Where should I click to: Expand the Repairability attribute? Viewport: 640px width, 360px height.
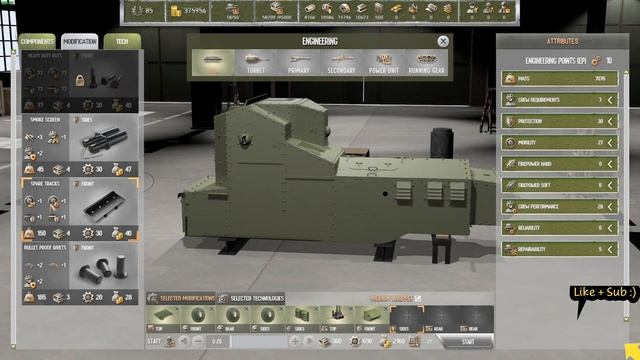coord(610,249)
